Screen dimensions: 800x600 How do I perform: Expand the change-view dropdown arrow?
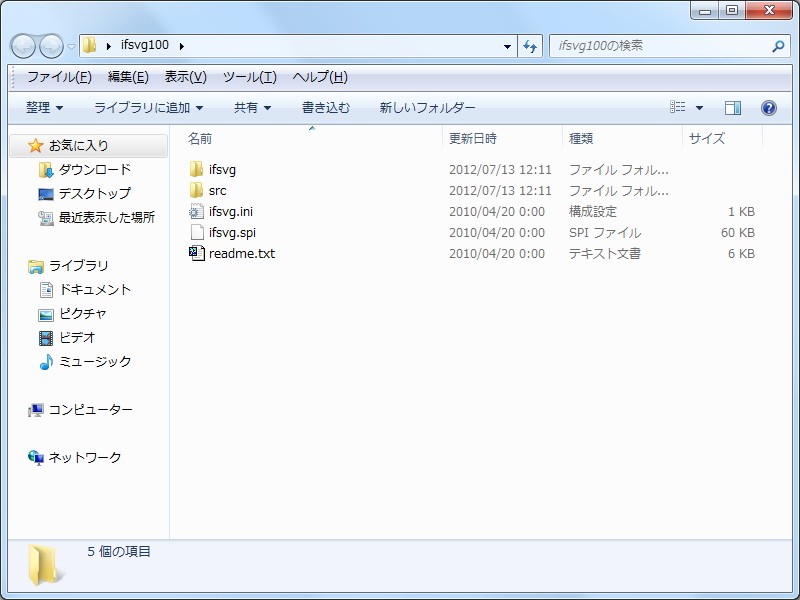point(700,107)
